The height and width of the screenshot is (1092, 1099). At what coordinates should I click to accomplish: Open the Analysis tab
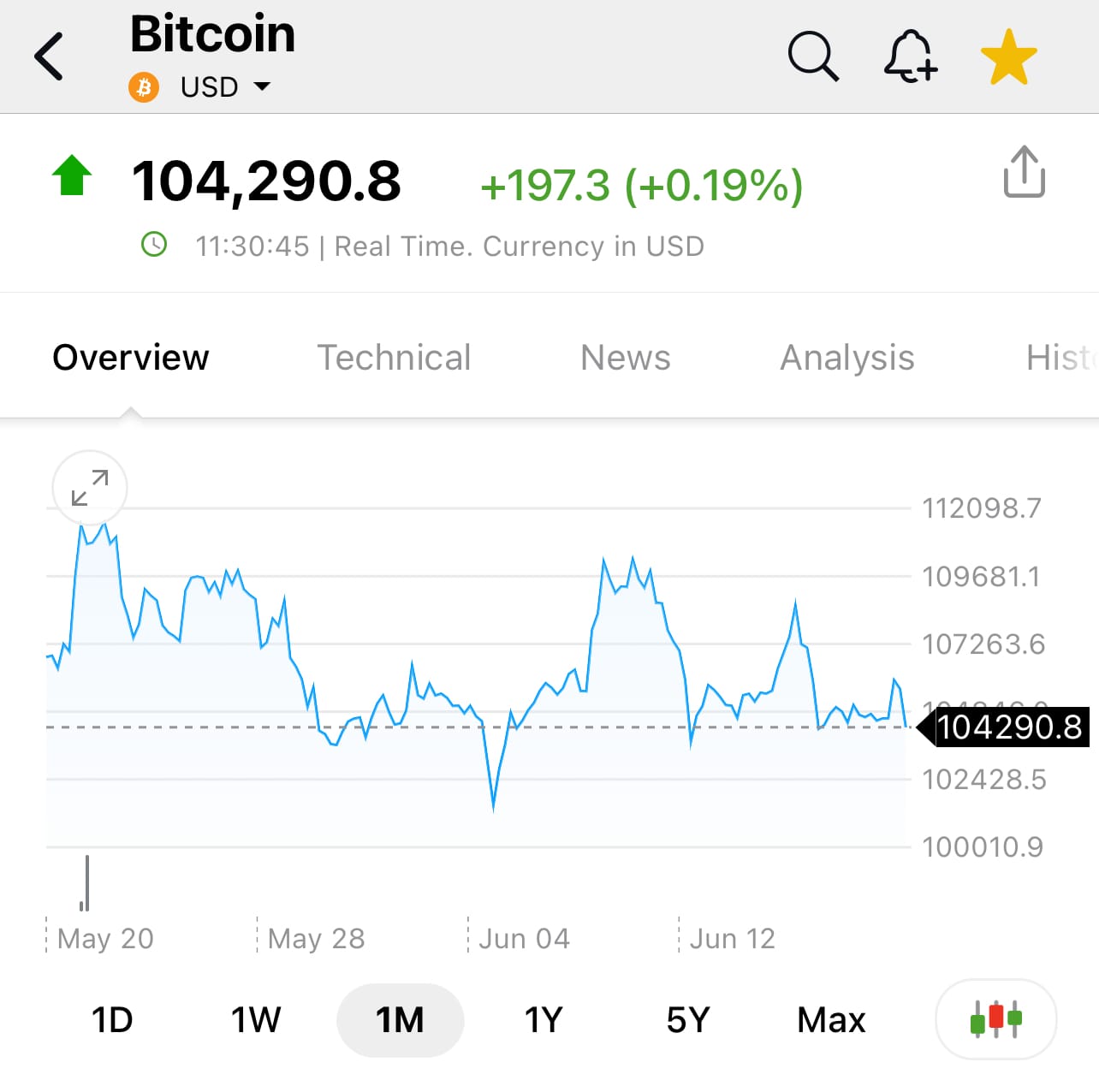pos(847,357)
